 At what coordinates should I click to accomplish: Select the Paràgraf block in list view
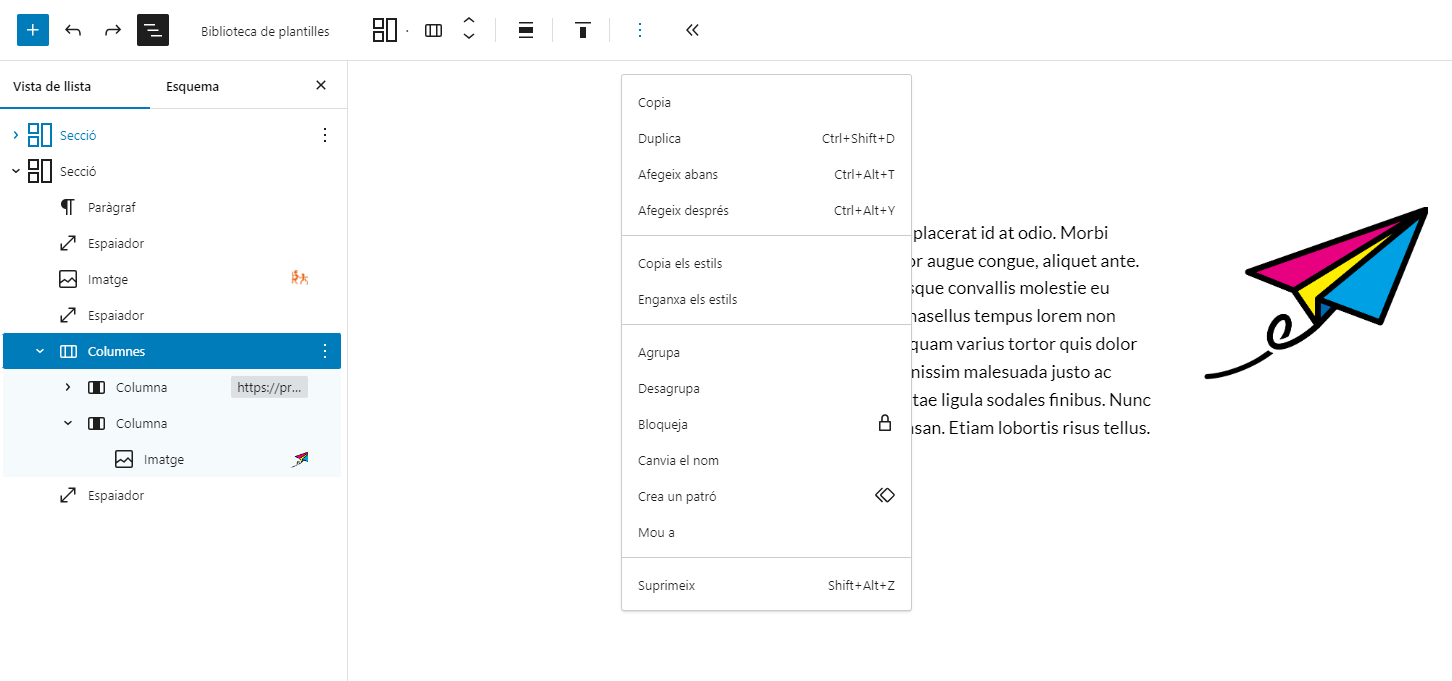pyautogui.click(x=111, y=207)
